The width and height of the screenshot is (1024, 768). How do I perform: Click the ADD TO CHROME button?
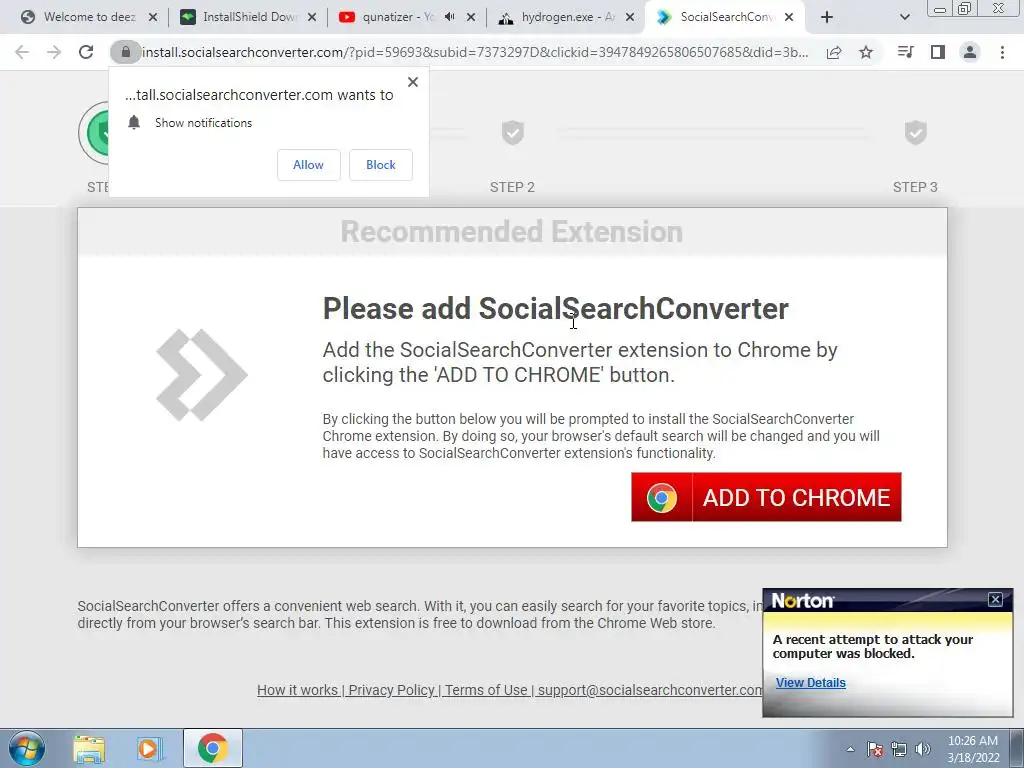(x=766, y=497)
